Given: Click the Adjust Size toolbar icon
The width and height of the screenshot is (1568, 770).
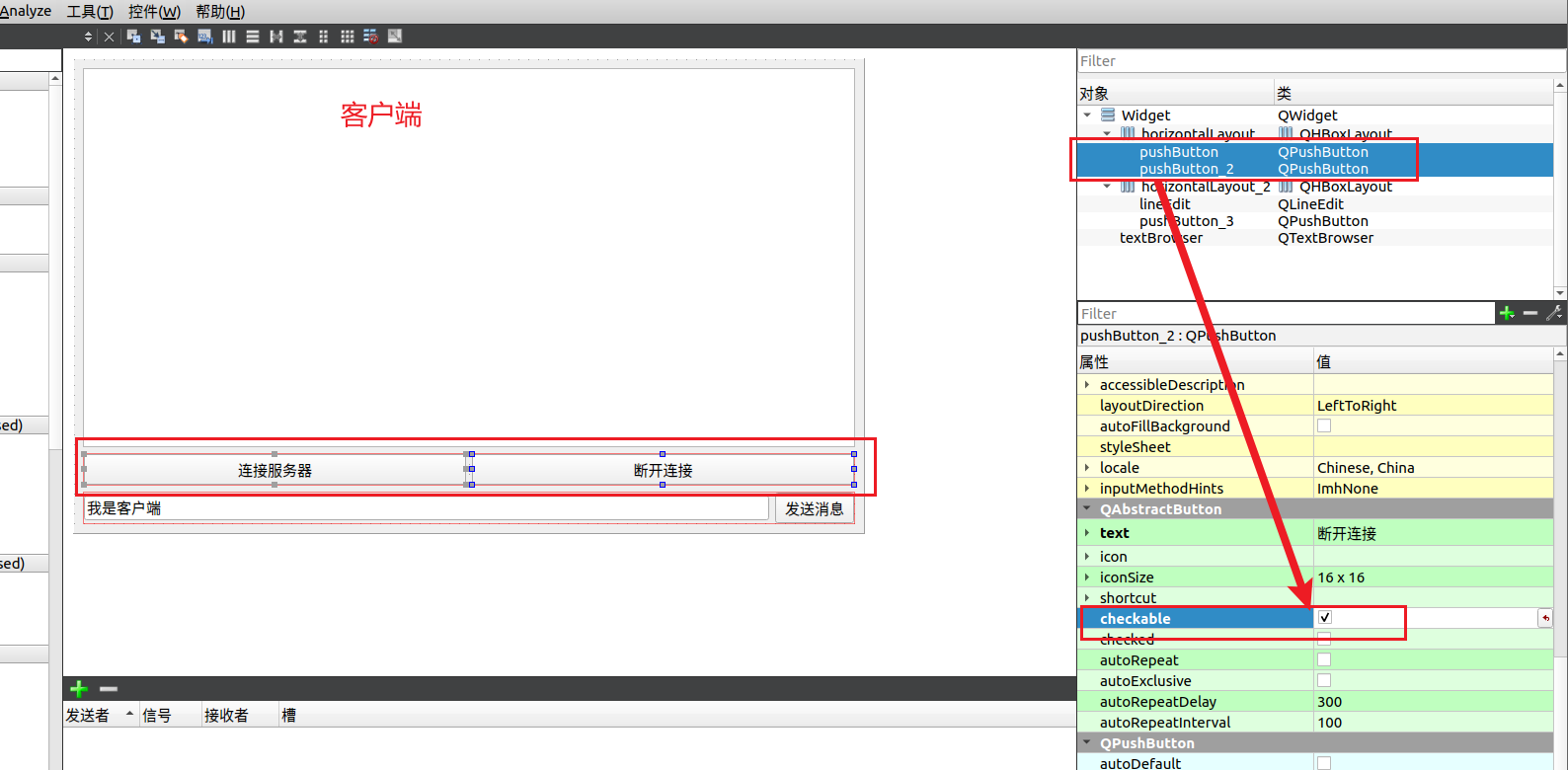Looking at the screenshot, I should 395,37.
